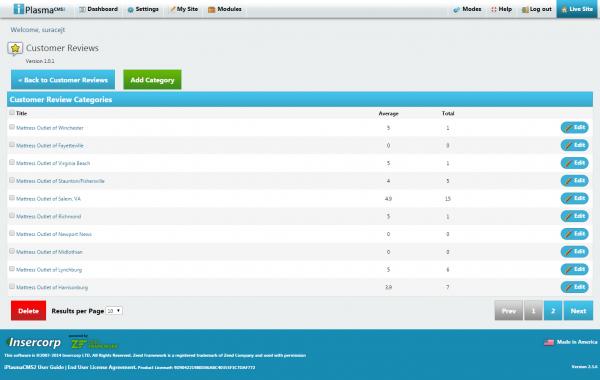This screenshot has width=600, height=380.
Task: Open the Settings menu
Action: 143,9
